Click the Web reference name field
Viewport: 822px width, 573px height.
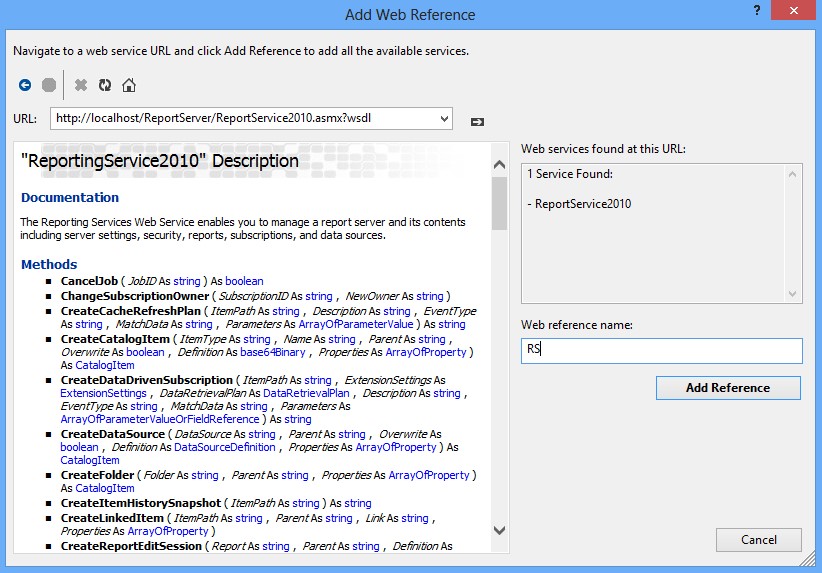[662, 351]
